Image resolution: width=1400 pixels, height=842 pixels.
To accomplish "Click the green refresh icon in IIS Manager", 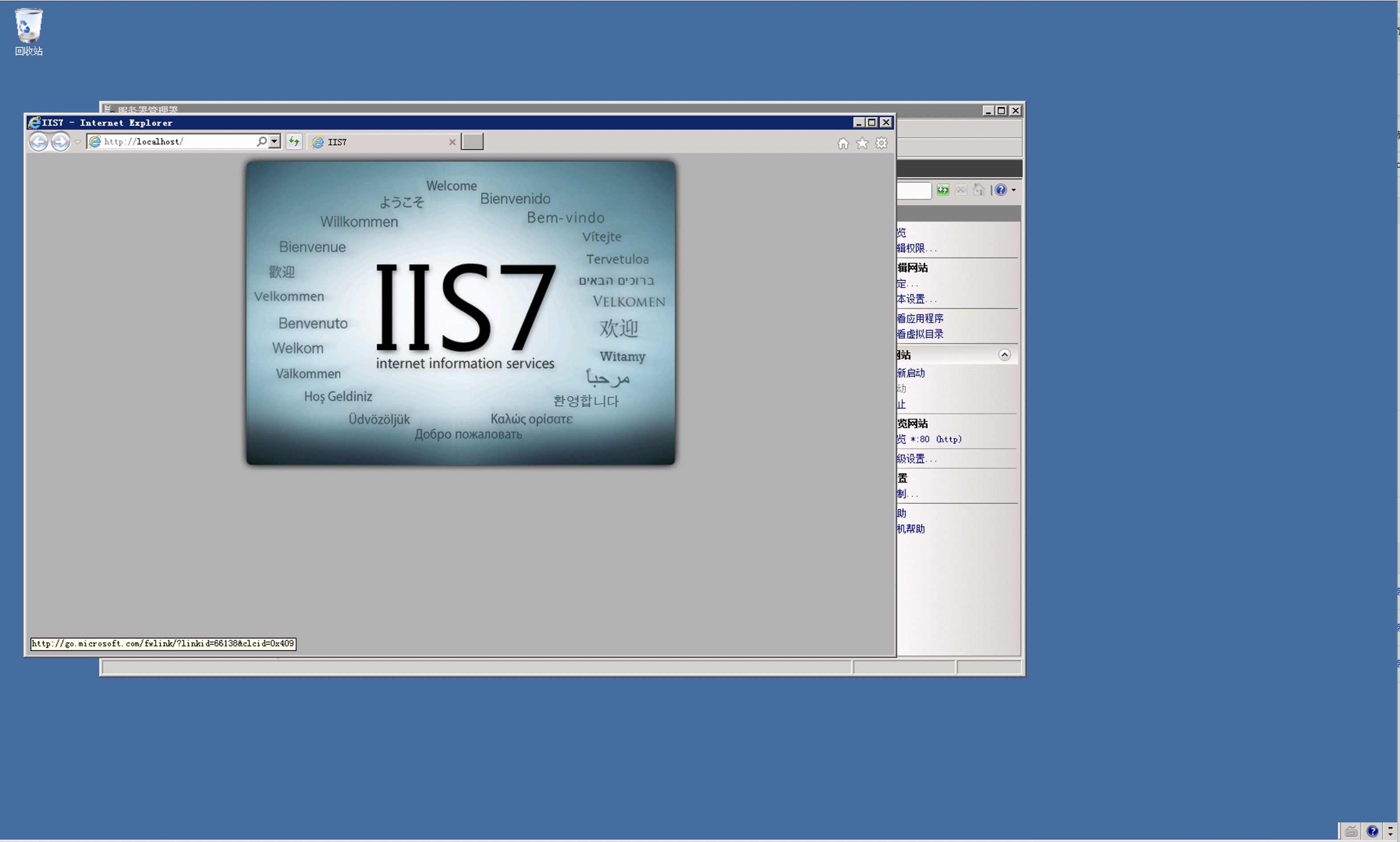I will (942, 190).
